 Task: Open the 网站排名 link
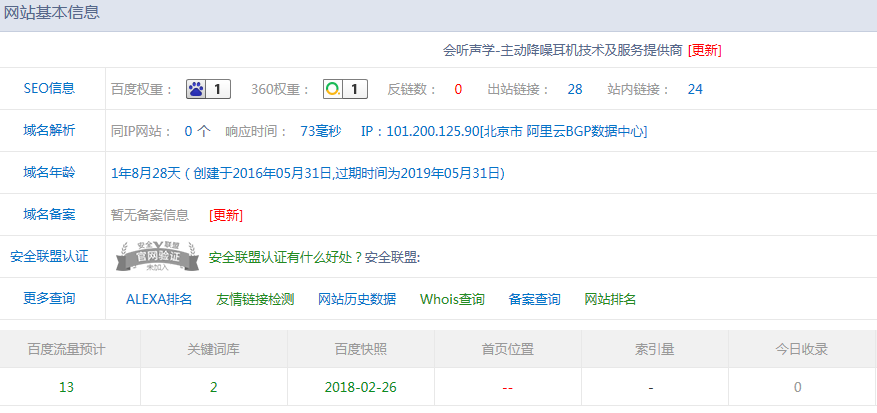point(610,299)
